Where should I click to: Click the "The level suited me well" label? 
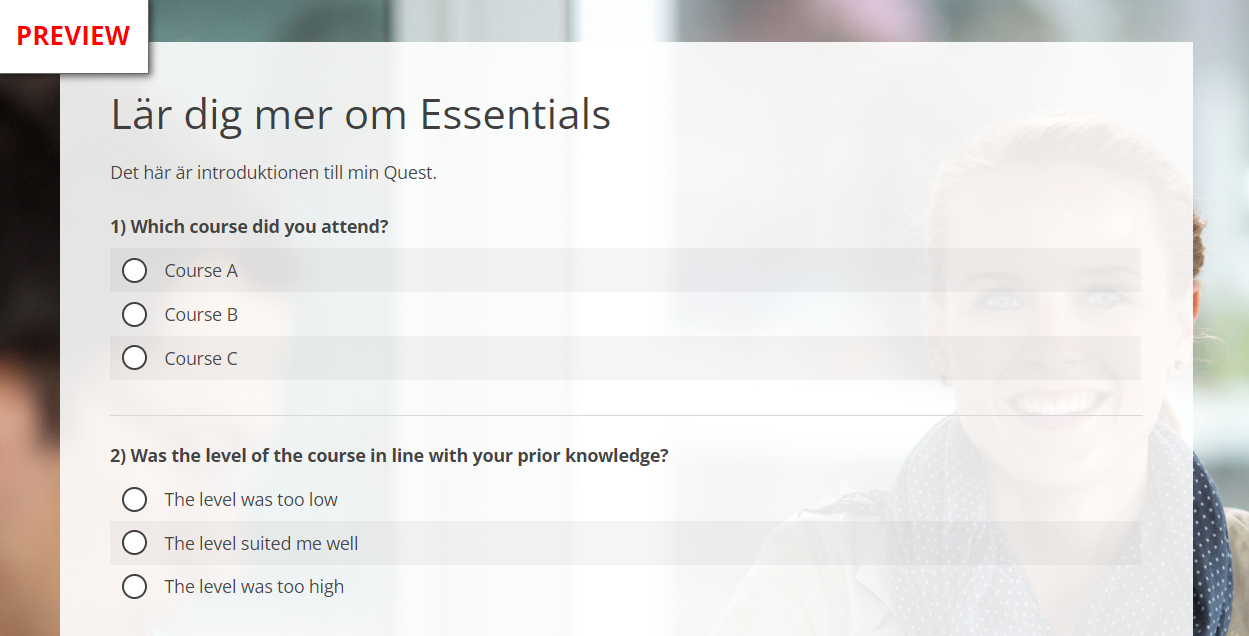(261, 544)
